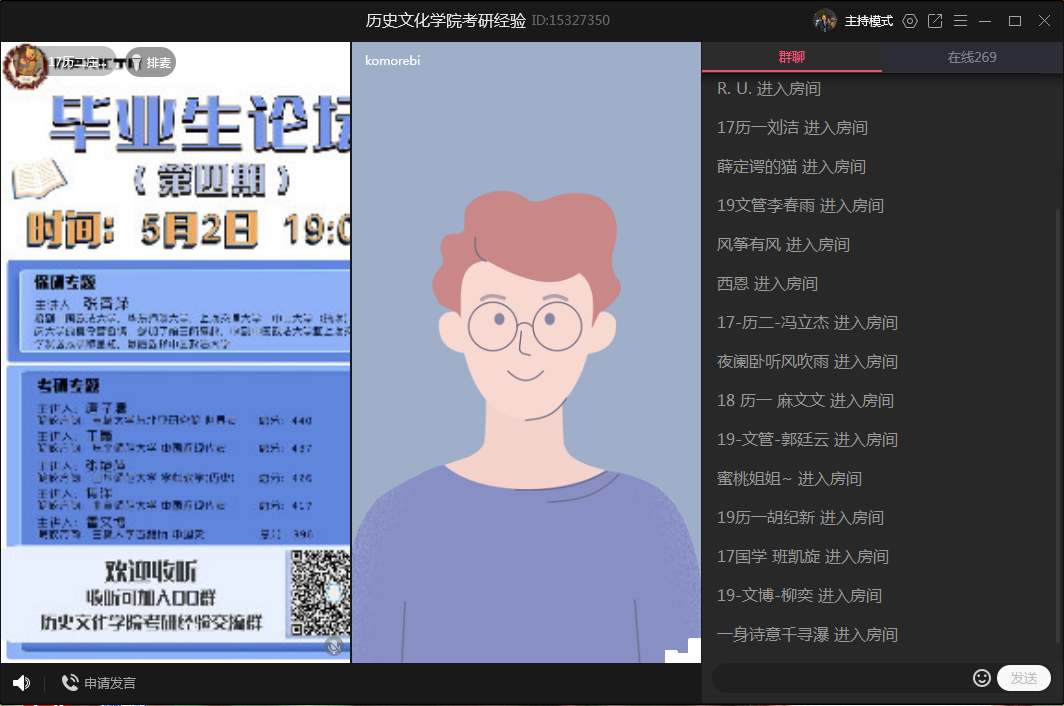The image size is (1064, 706).
Task: Pop out the live room window
Action: (x=935, y=20)
